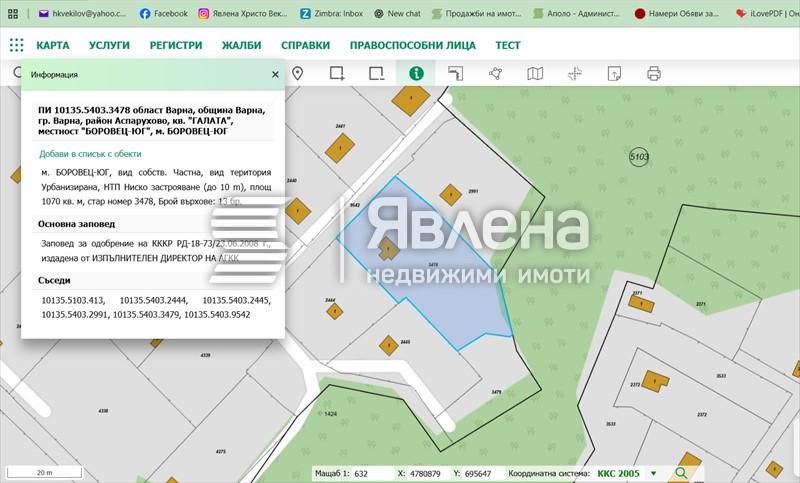Click 'Добави в списък с обекти' link
Viewport: 800px width, 483px height.
click(90, 154)
